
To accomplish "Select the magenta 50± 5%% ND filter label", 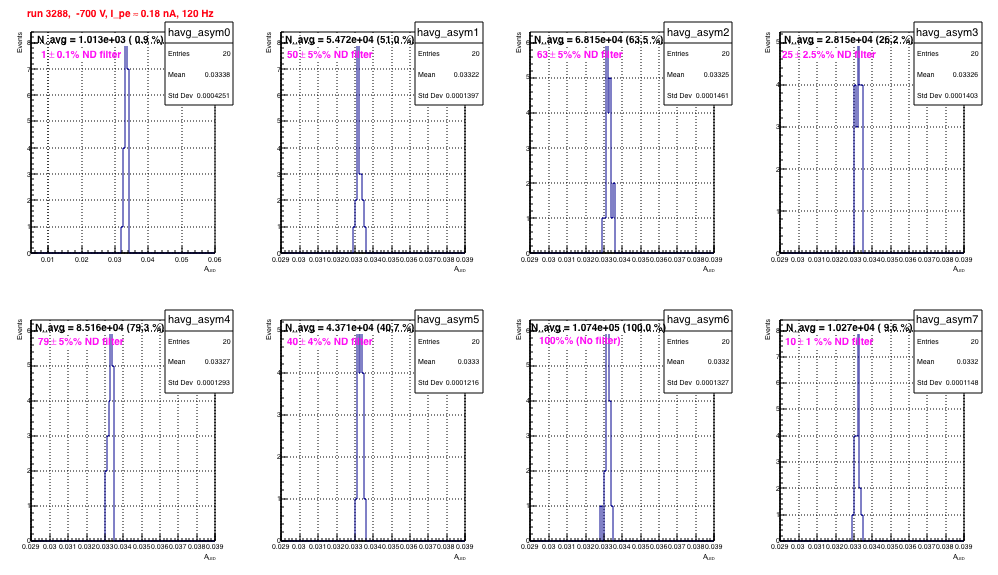I will pos(330,55).
